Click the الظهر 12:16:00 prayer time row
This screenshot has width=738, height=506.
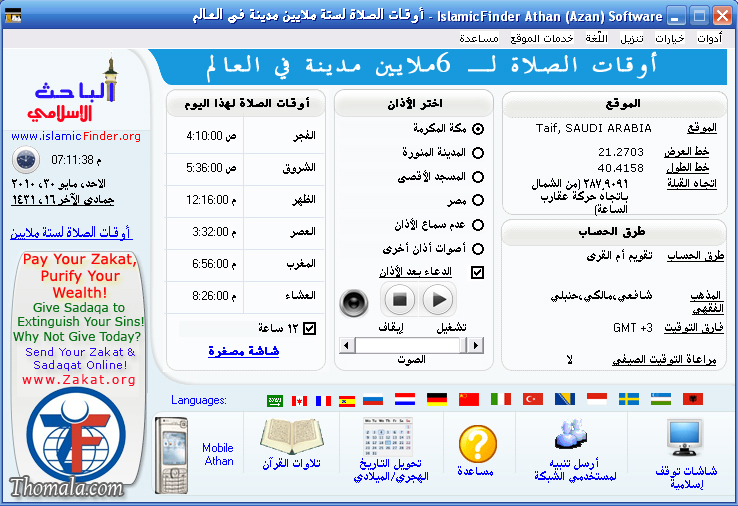245,200
